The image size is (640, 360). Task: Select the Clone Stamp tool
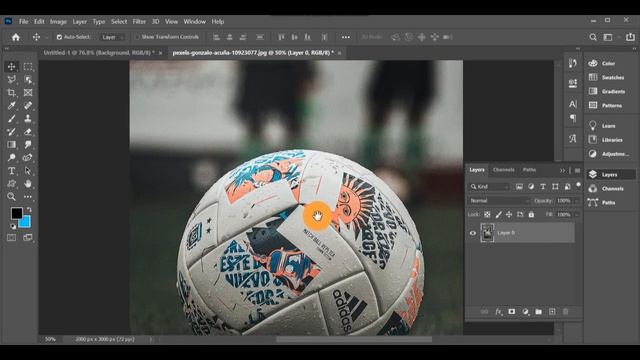[x=28, y=119]
